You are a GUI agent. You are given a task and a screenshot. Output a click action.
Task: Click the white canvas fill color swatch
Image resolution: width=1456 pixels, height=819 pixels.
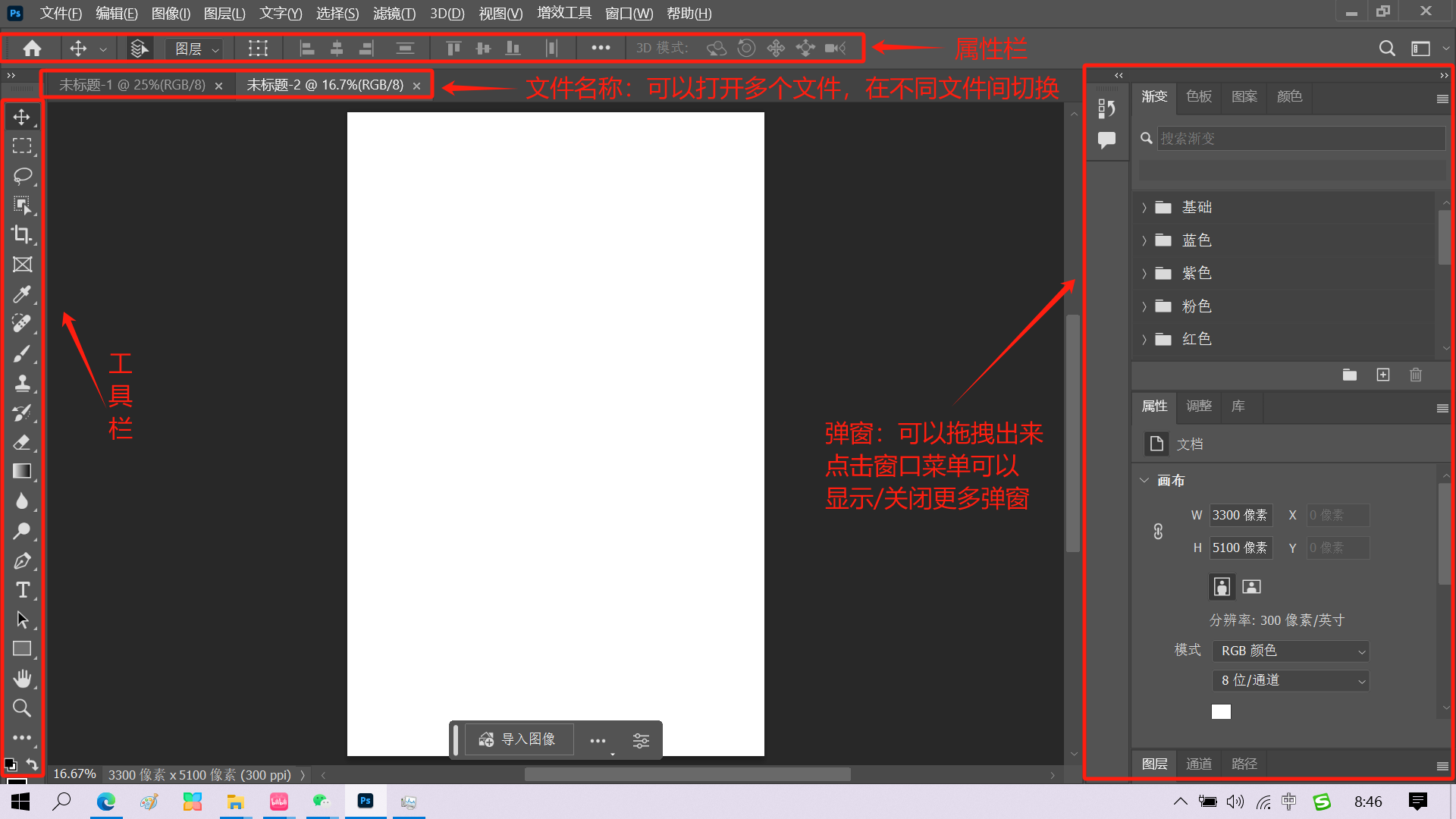point(1221,711)
